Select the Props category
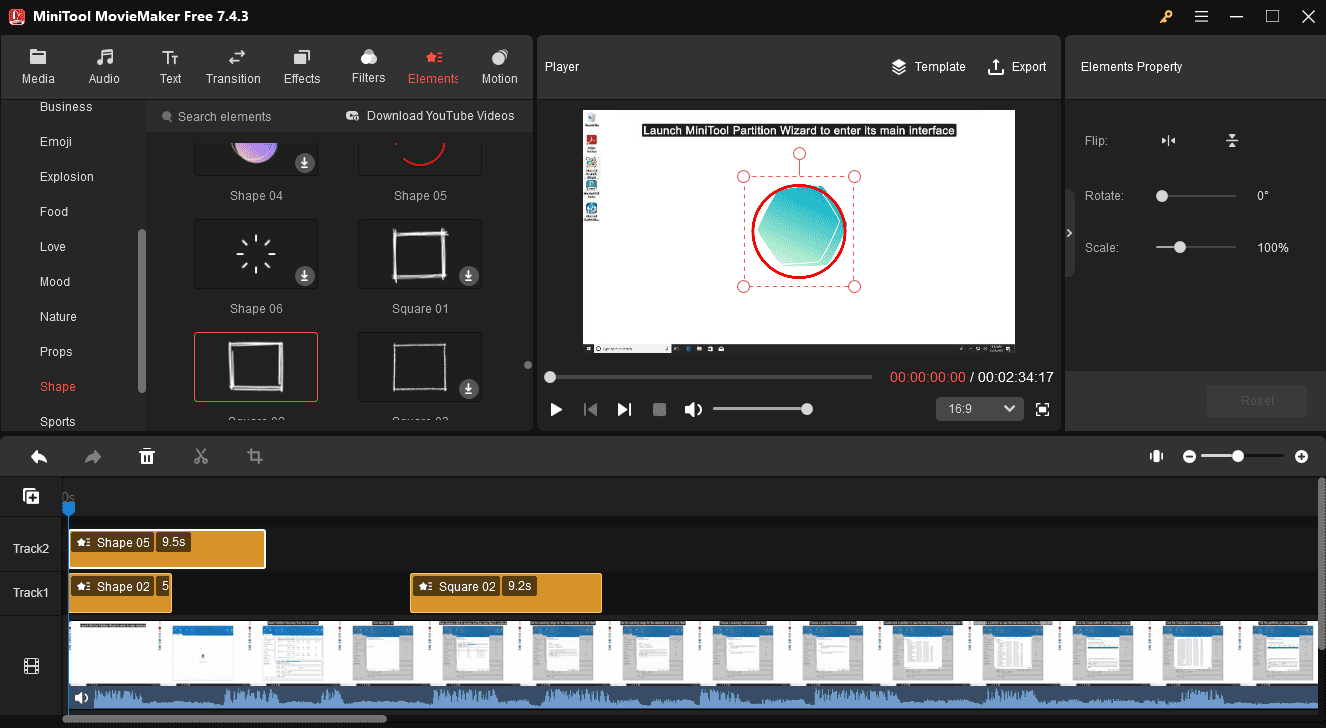 coord(56,352)
